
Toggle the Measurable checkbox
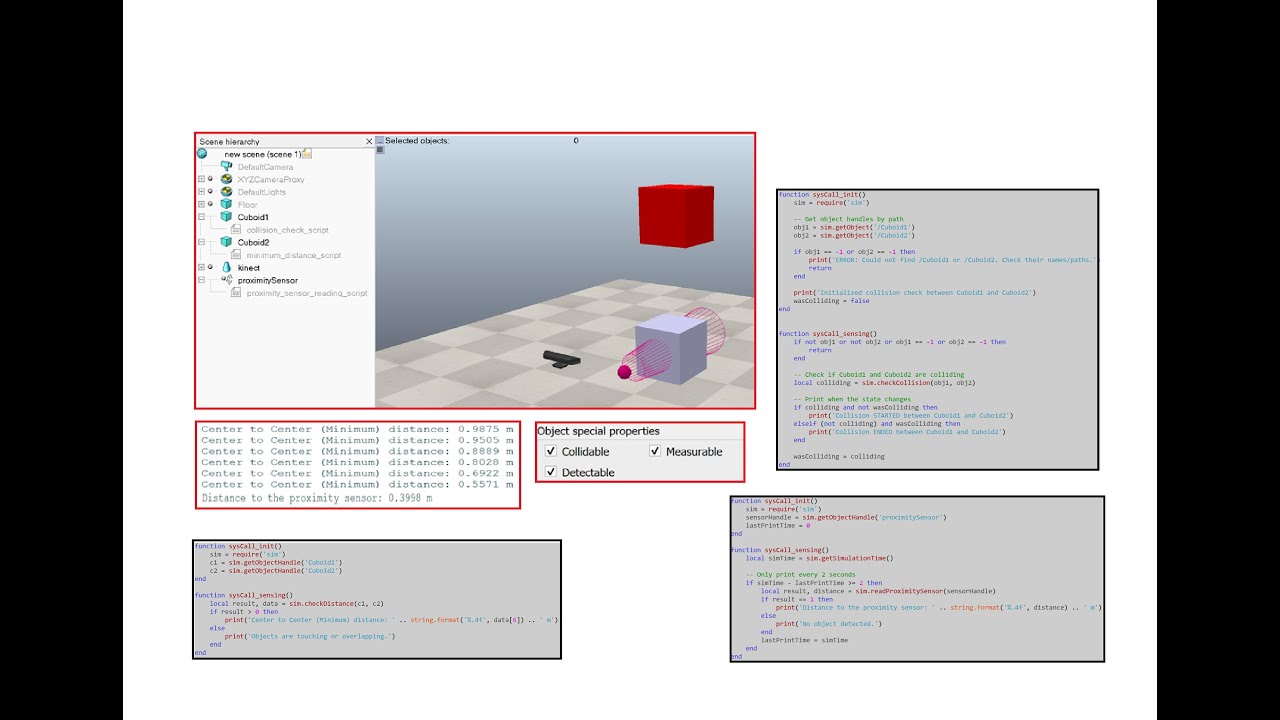655,452
